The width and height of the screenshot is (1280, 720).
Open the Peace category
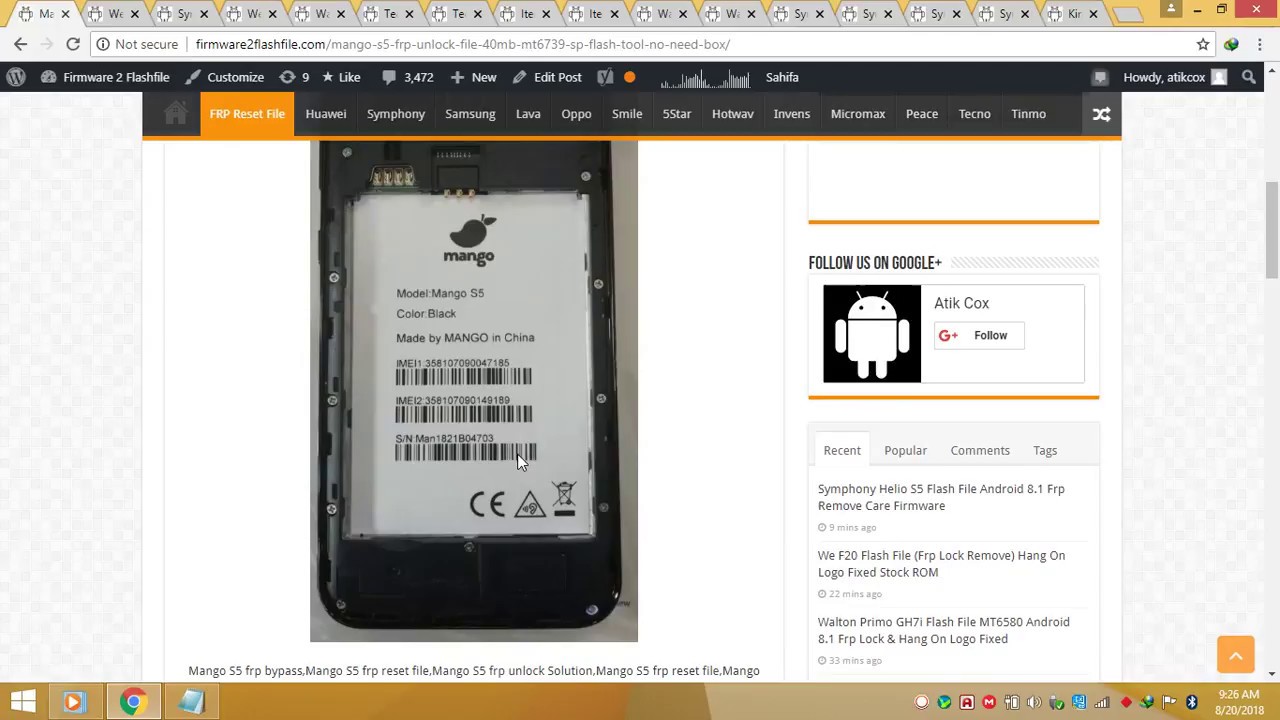922,114
